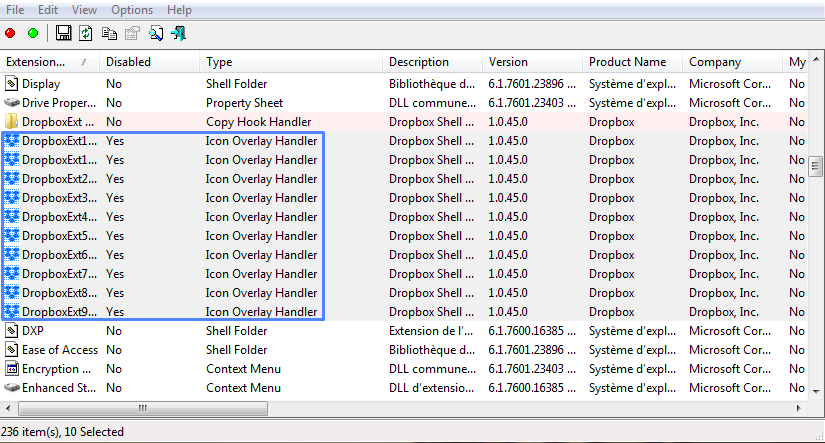Viewport: 825px width, 443px height.
Task: Open Properties via the toolbar icon
Action: (x=132, y=33)
